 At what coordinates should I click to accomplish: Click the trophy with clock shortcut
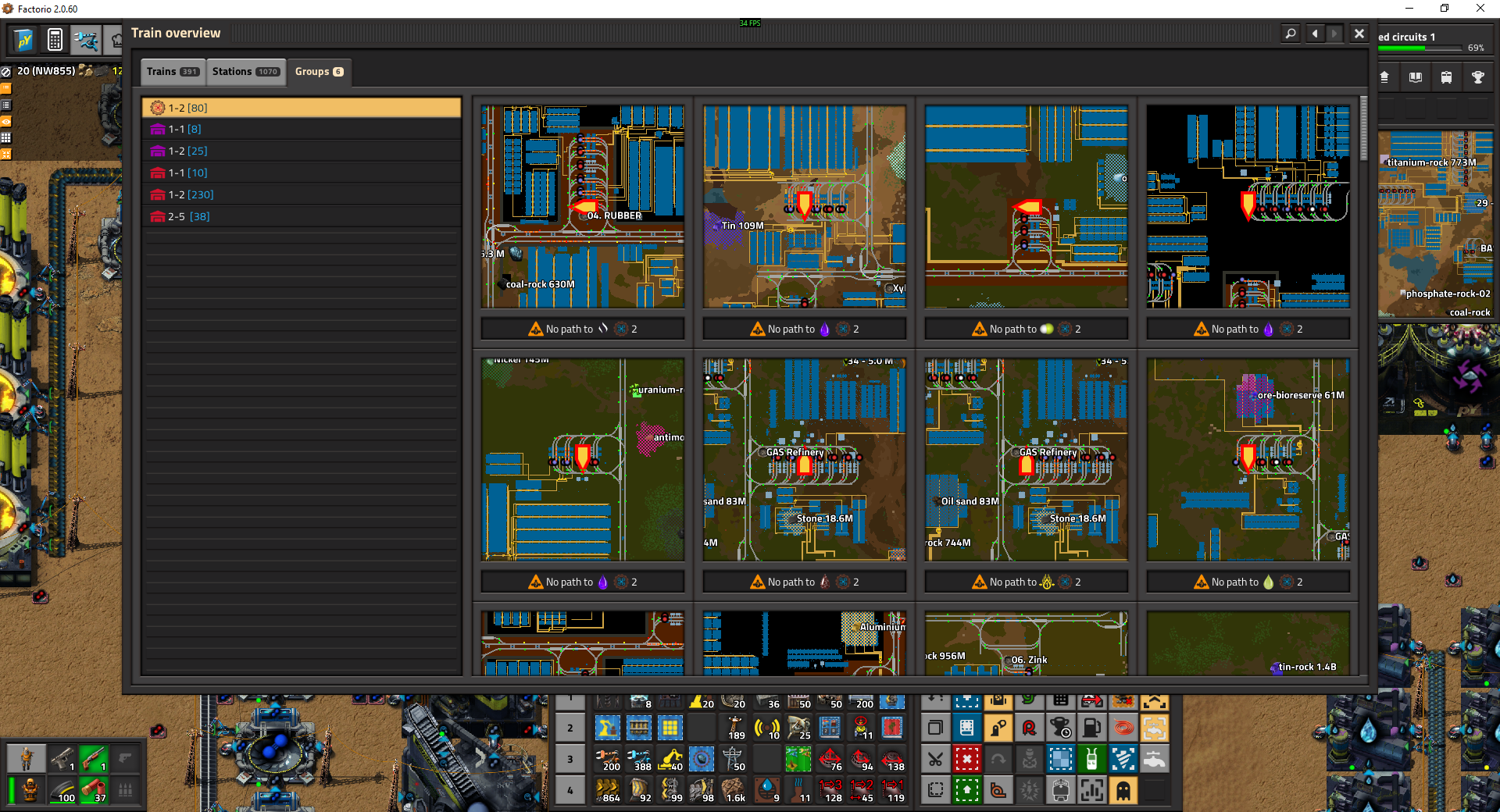click(1060, 728)
